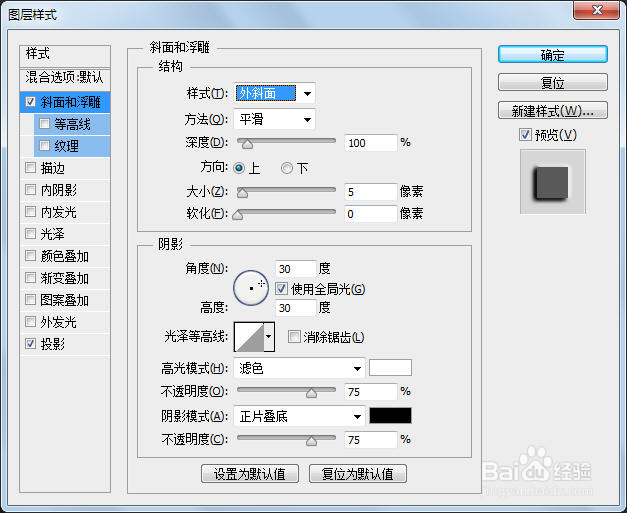The width and height of the screenshot is (627, 513).
Task: Click the 角度 value field
Action: coord(296,269)
